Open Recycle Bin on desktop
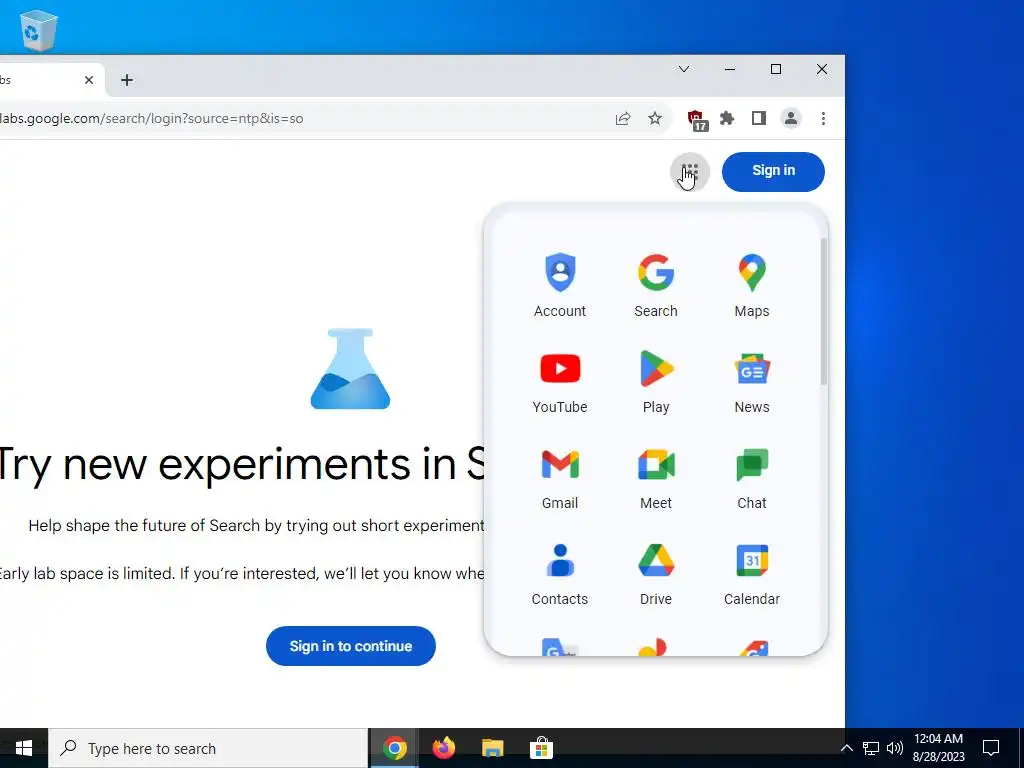The image size is (1024, 768). pyautogui.click(x=39, y=29)
